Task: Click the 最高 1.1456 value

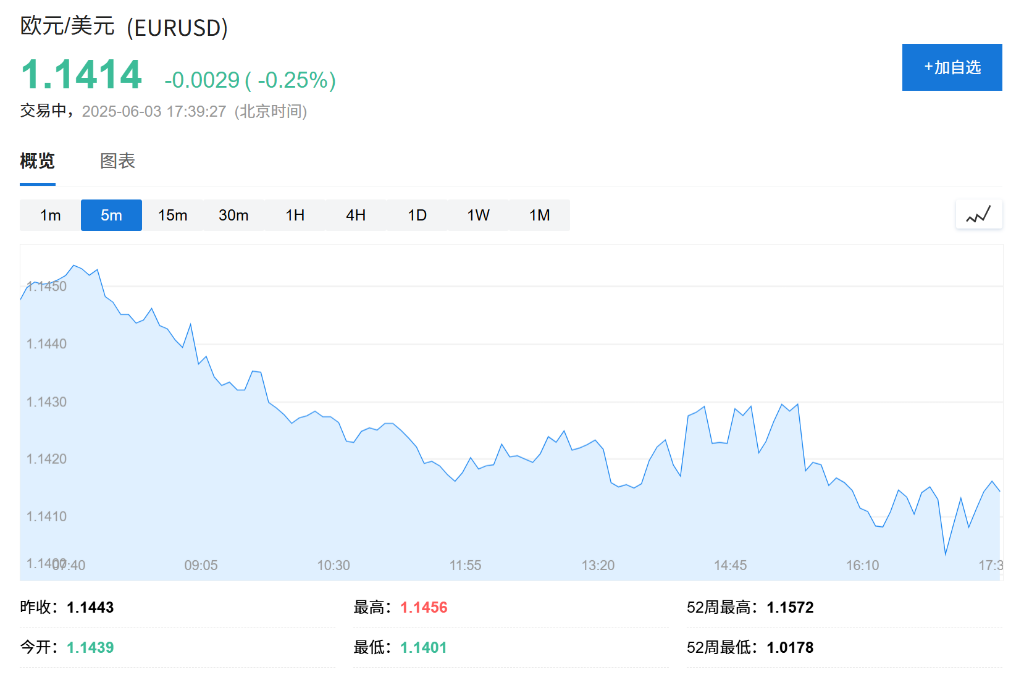Action: point(424,608)
